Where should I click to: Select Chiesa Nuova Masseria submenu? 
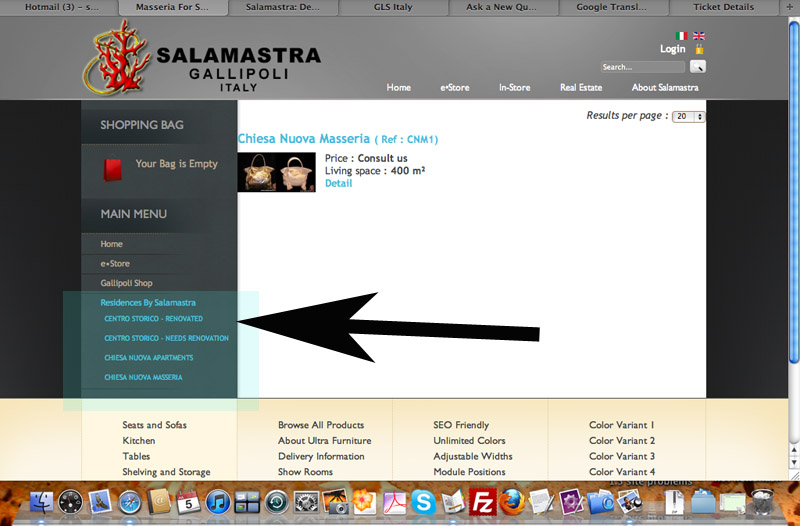click(x=143, y=377)
